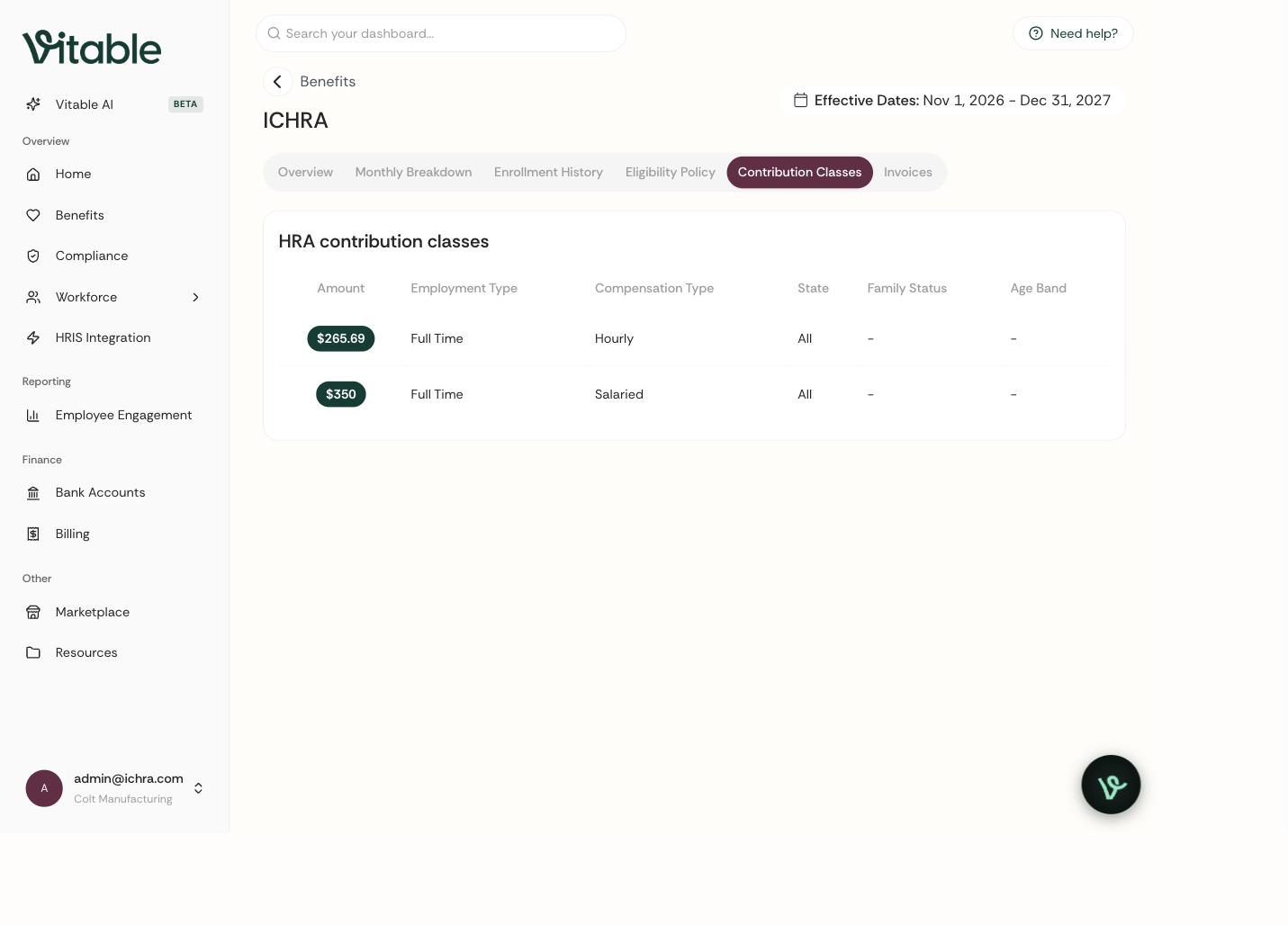Image resolution: width=1288 pixels, height=925 pixels.
Task: Select the Contribution Classes tab
Action: [799, 172]
